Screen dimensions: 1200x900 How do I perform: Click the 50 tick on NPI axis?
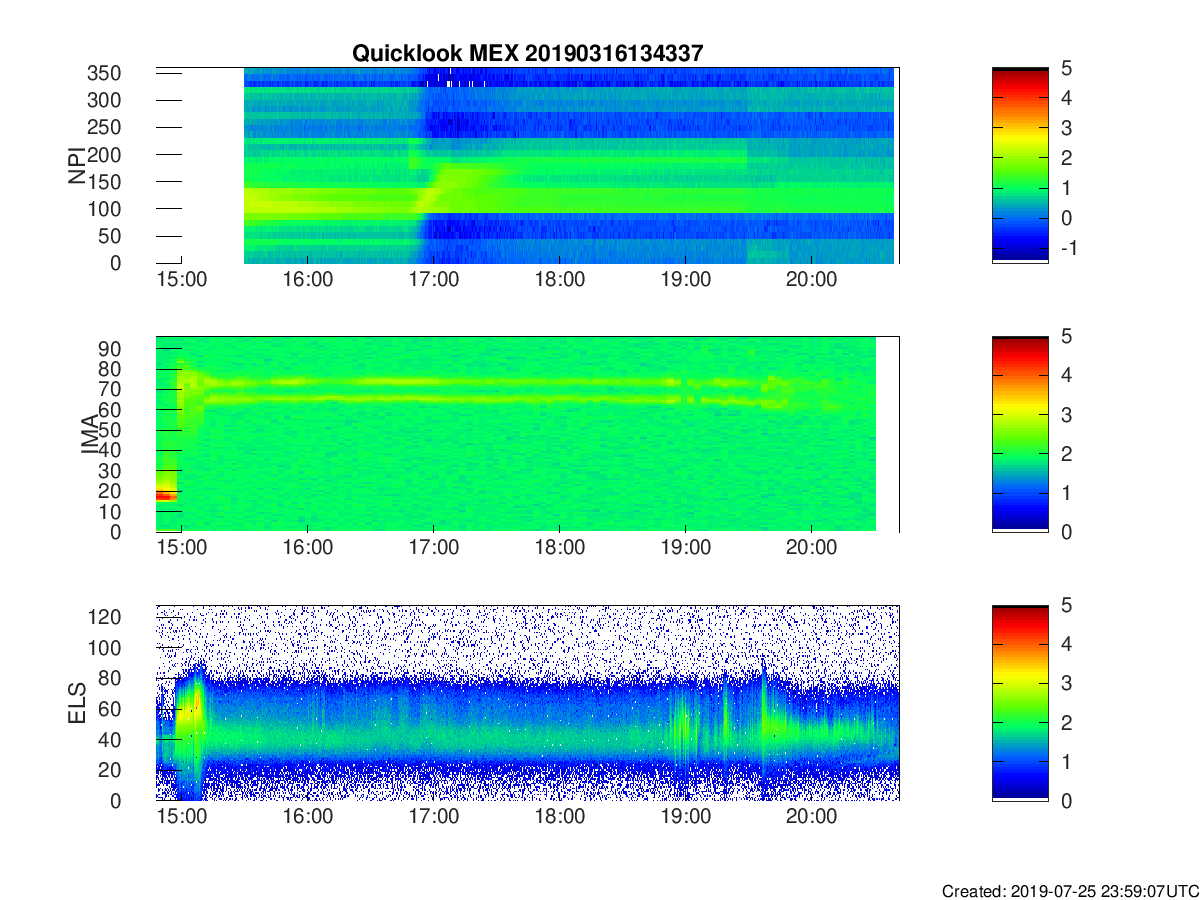[110, 236]
